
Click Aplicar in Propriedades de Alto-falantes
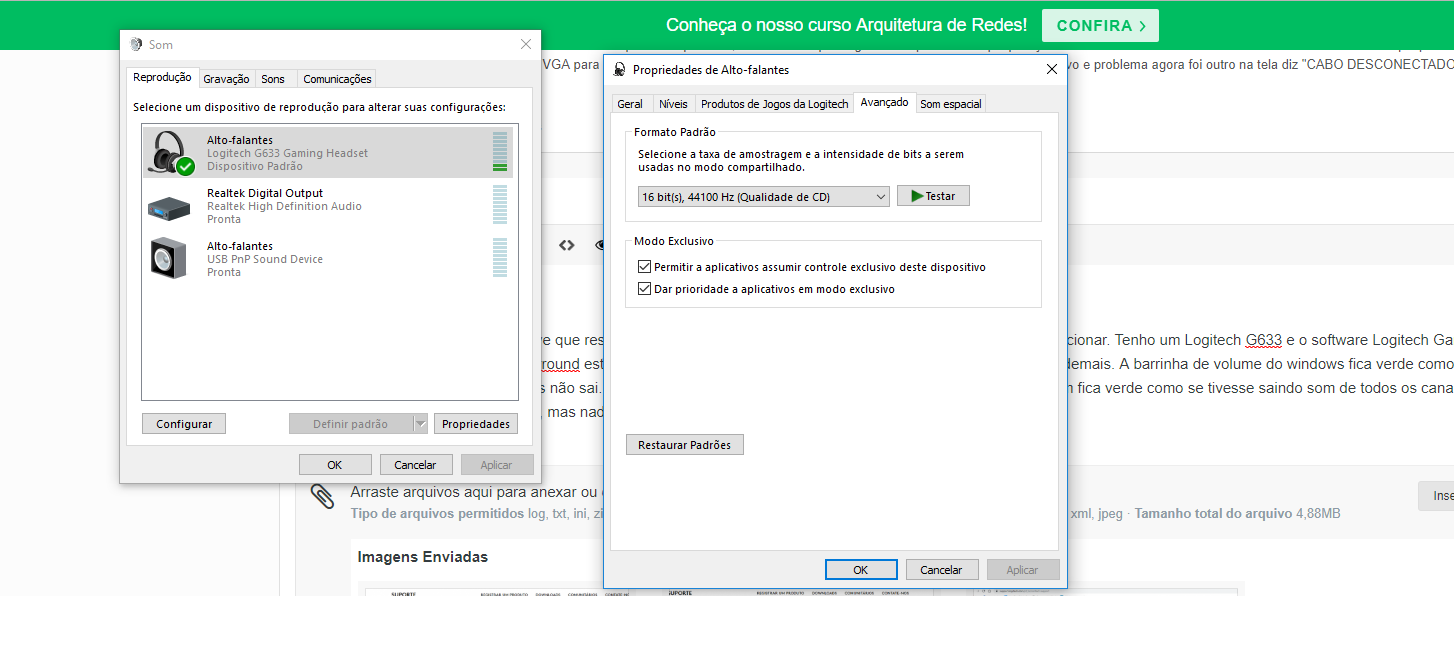1023,569
